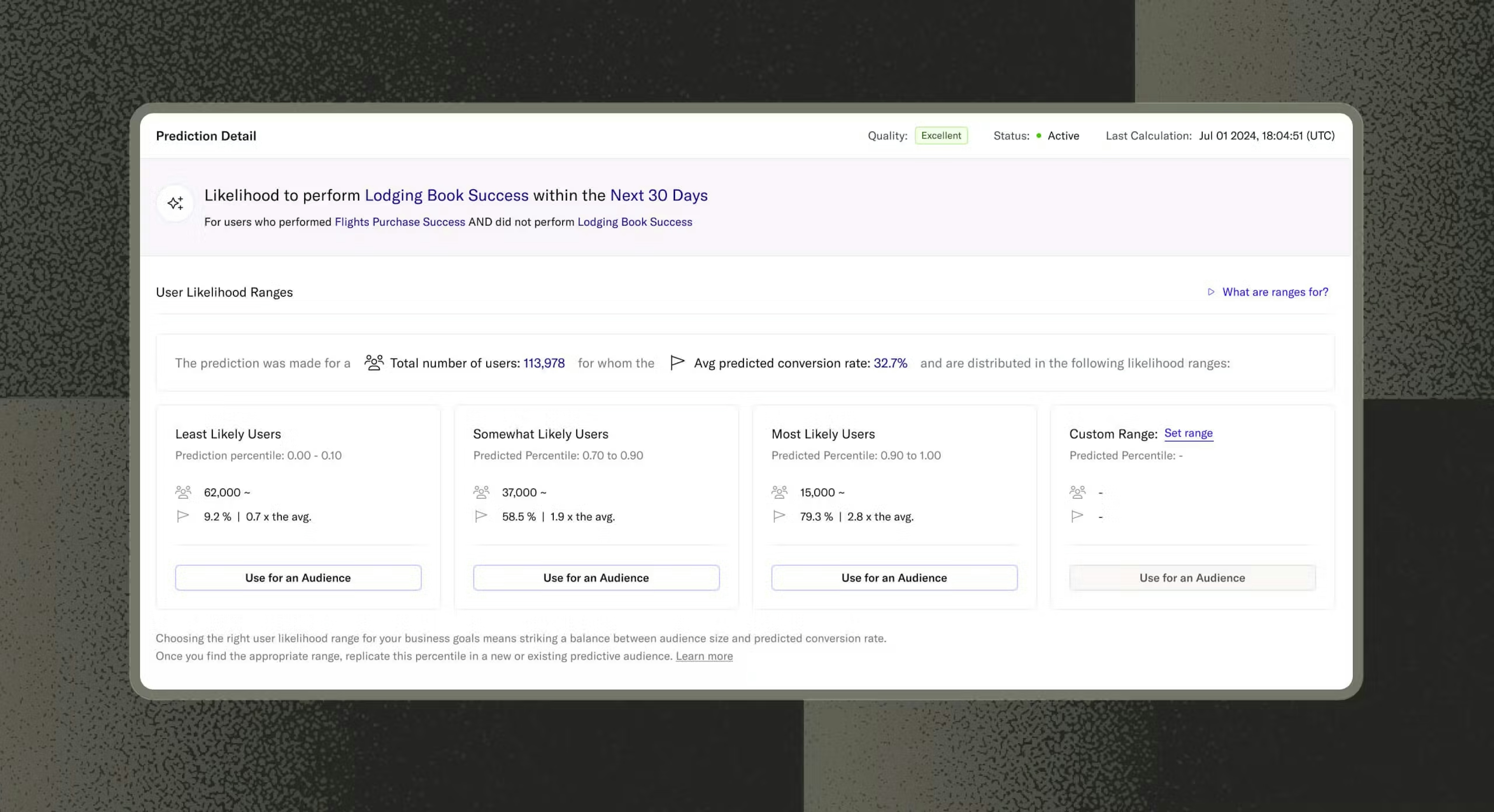The width and height of the screenshot is (1494, 812).
Task: Open the Learn more link
Action: coord(703,656)
